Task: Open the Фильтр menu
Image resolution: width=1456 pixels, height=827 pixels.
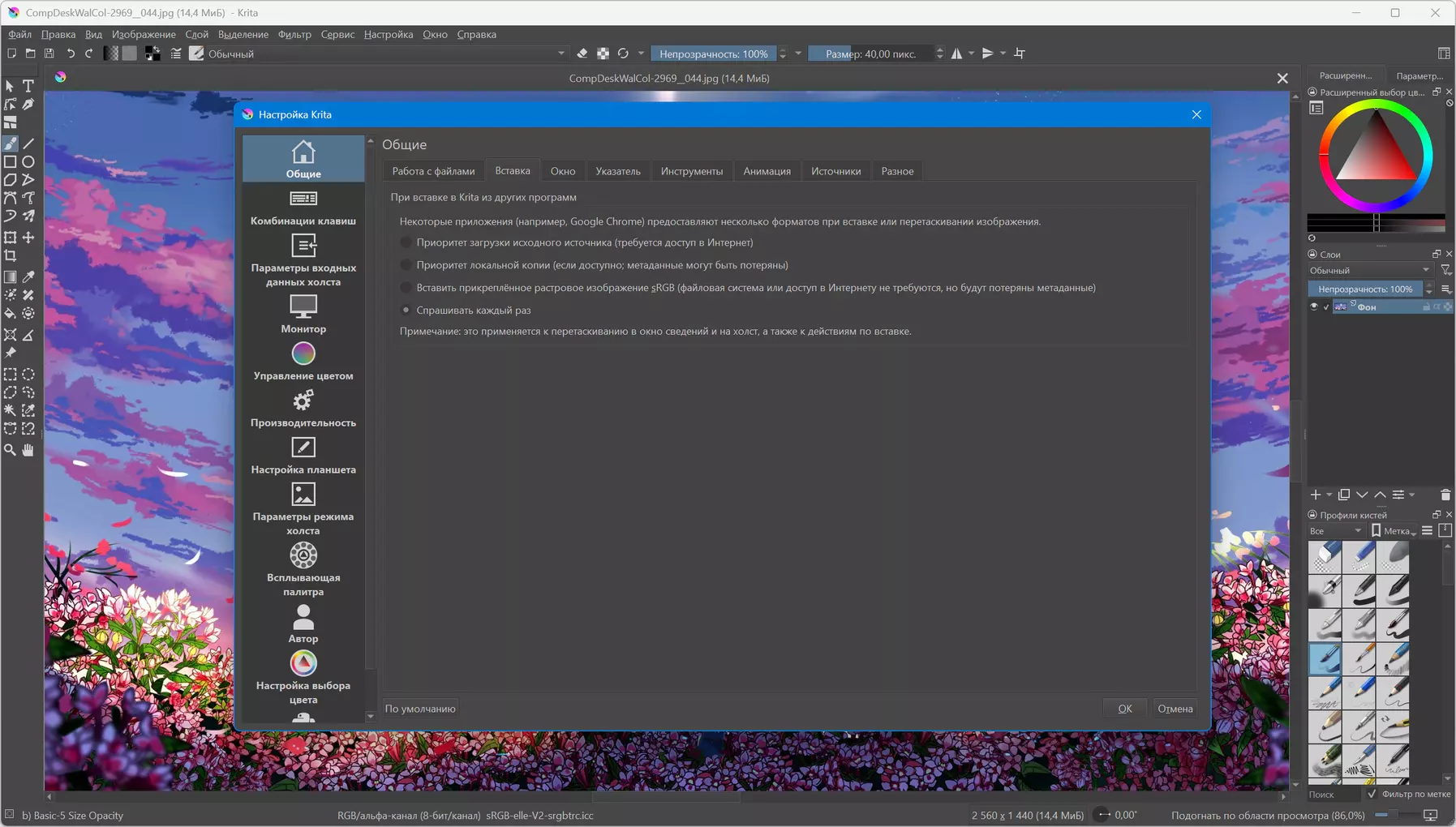Action: point(294,34)
